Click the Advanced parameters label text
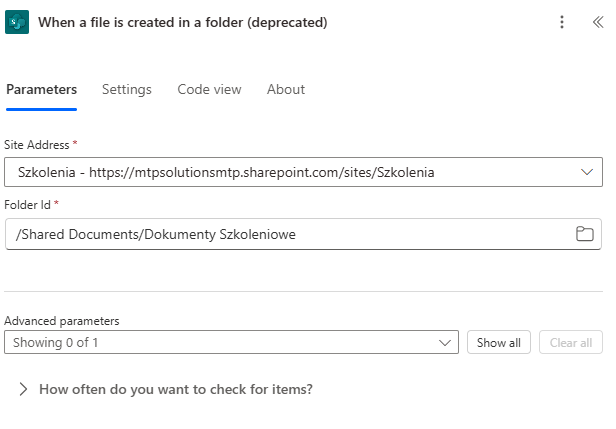The image size is (616, 429). coord(62,321)
